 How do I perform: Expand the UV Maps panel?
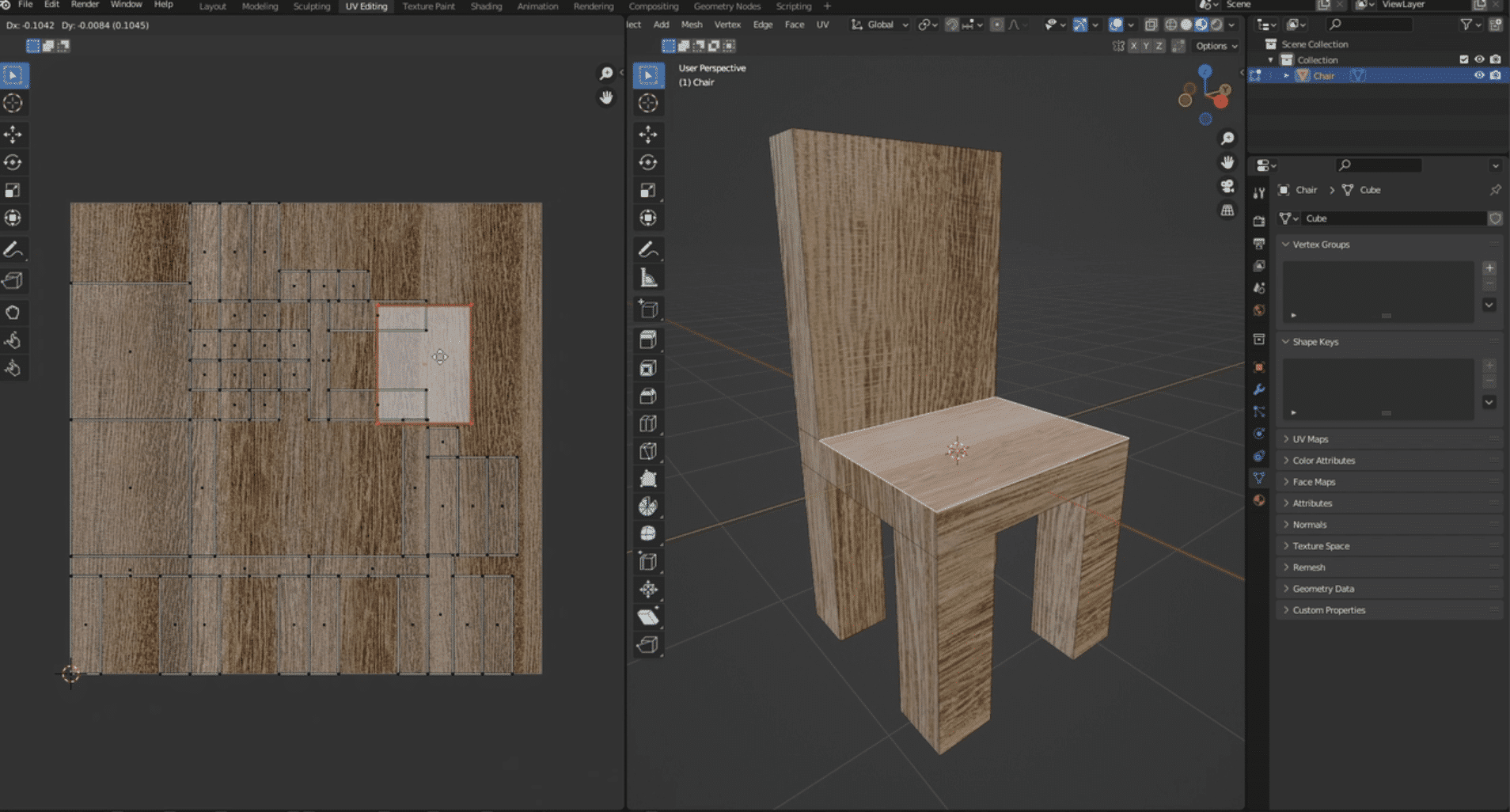point(1311,439)
